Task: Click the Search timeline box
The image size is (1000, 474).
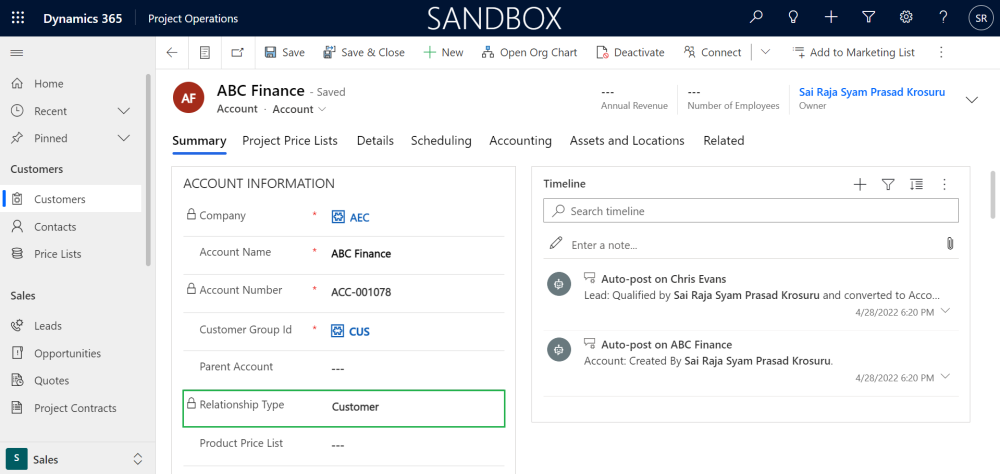Action: pyautogui.click(x=751, y=211)
